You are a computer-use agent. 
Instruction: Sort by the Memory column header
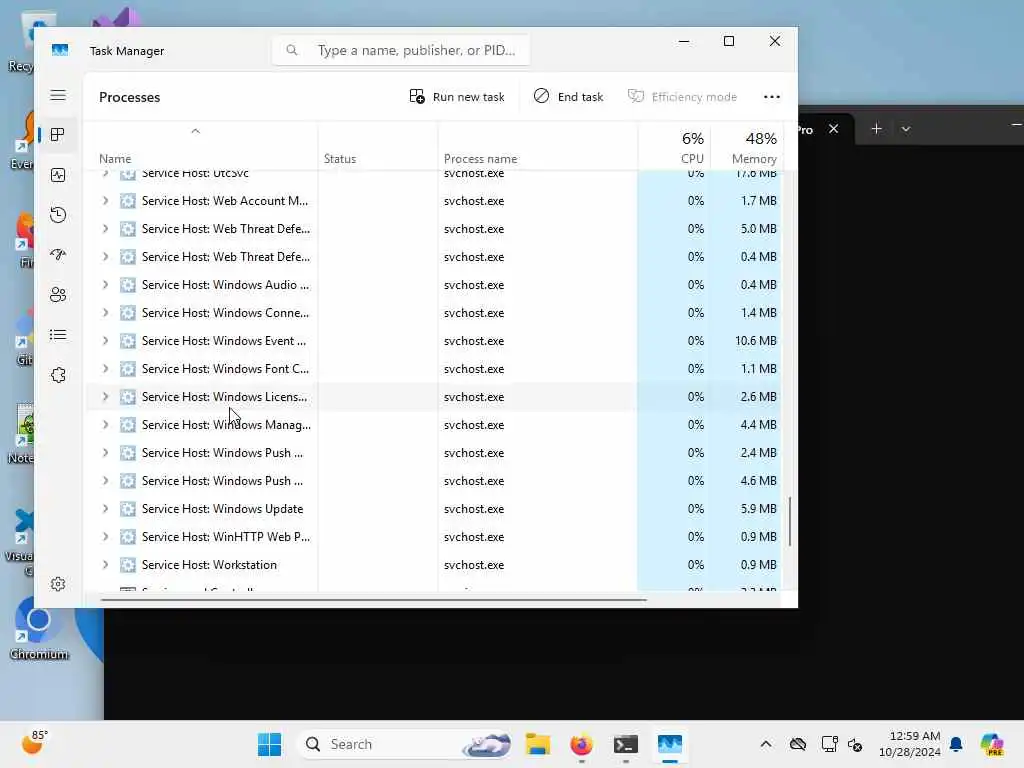coord(746,148)
